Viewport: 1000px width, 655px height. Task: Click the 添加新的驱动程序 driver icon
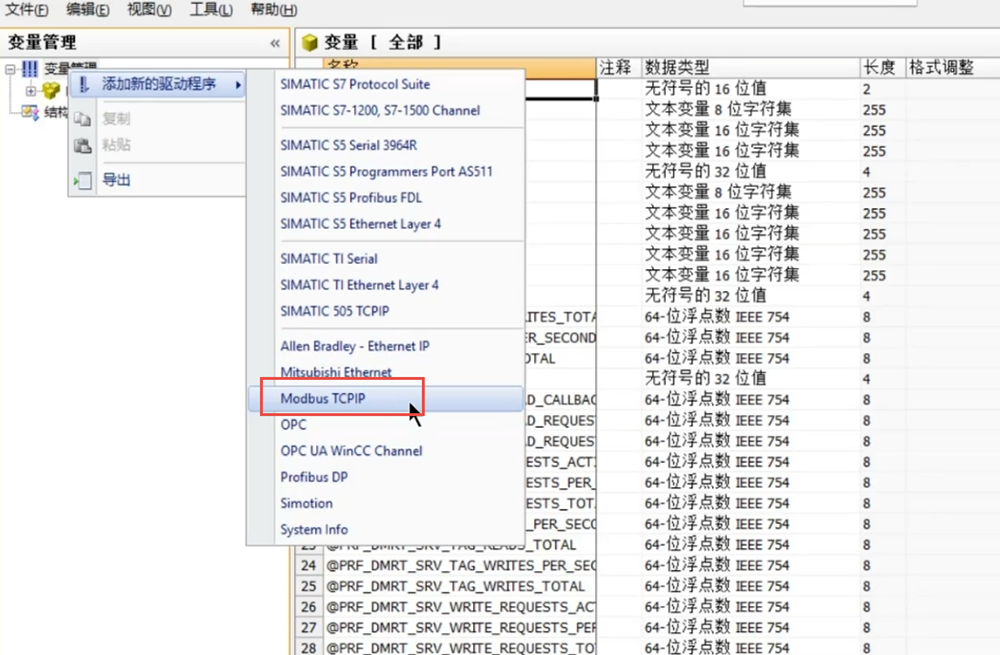[x=84, y=85]
